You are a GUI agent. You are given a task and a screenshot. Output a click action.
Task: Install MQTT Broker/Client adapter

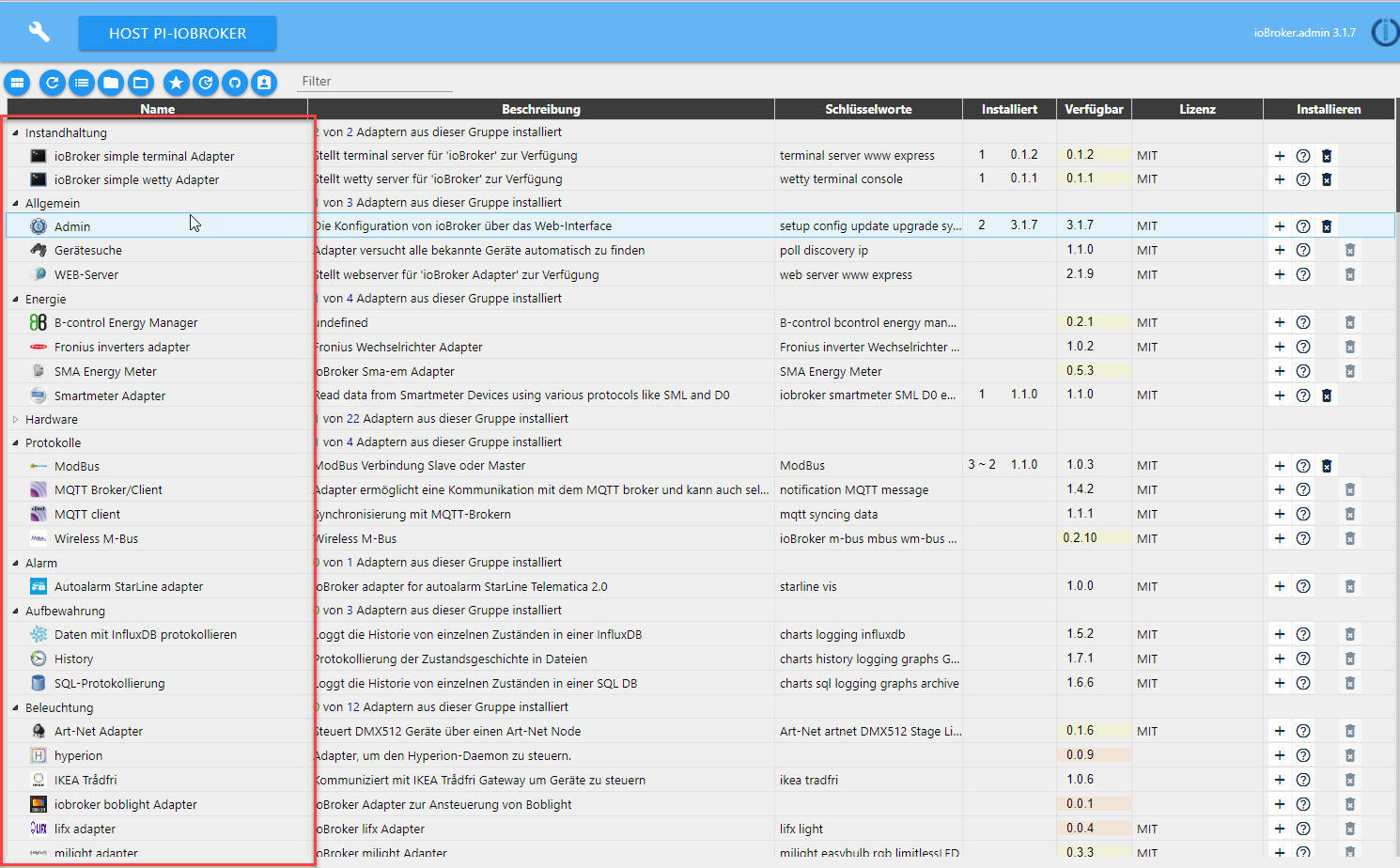1279,489
